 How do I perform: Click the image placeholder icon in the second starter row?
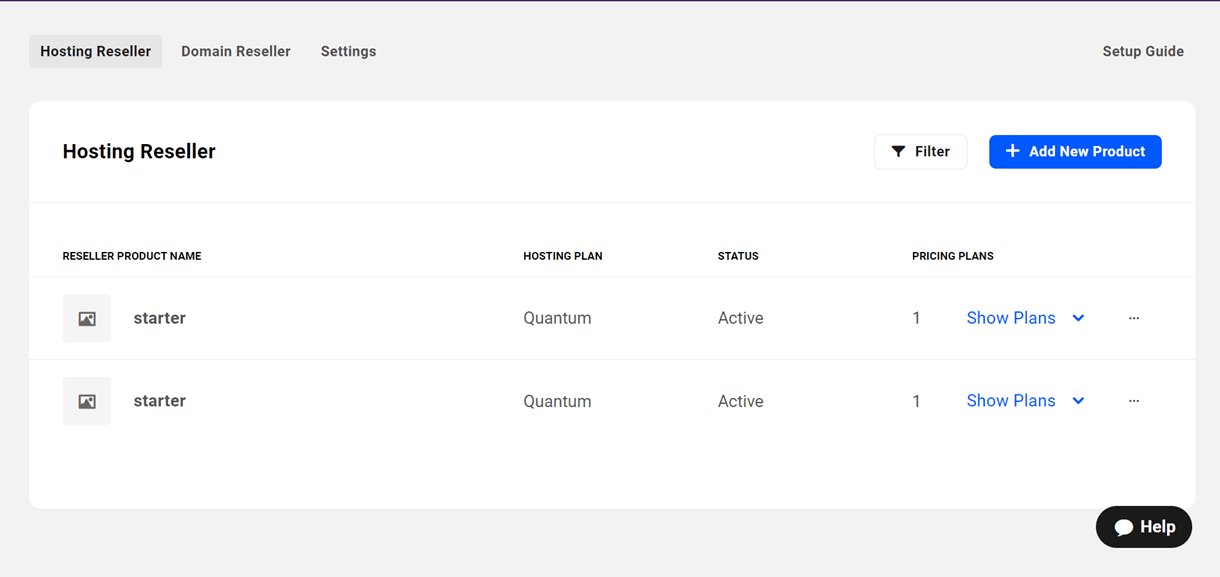[87, 402]
